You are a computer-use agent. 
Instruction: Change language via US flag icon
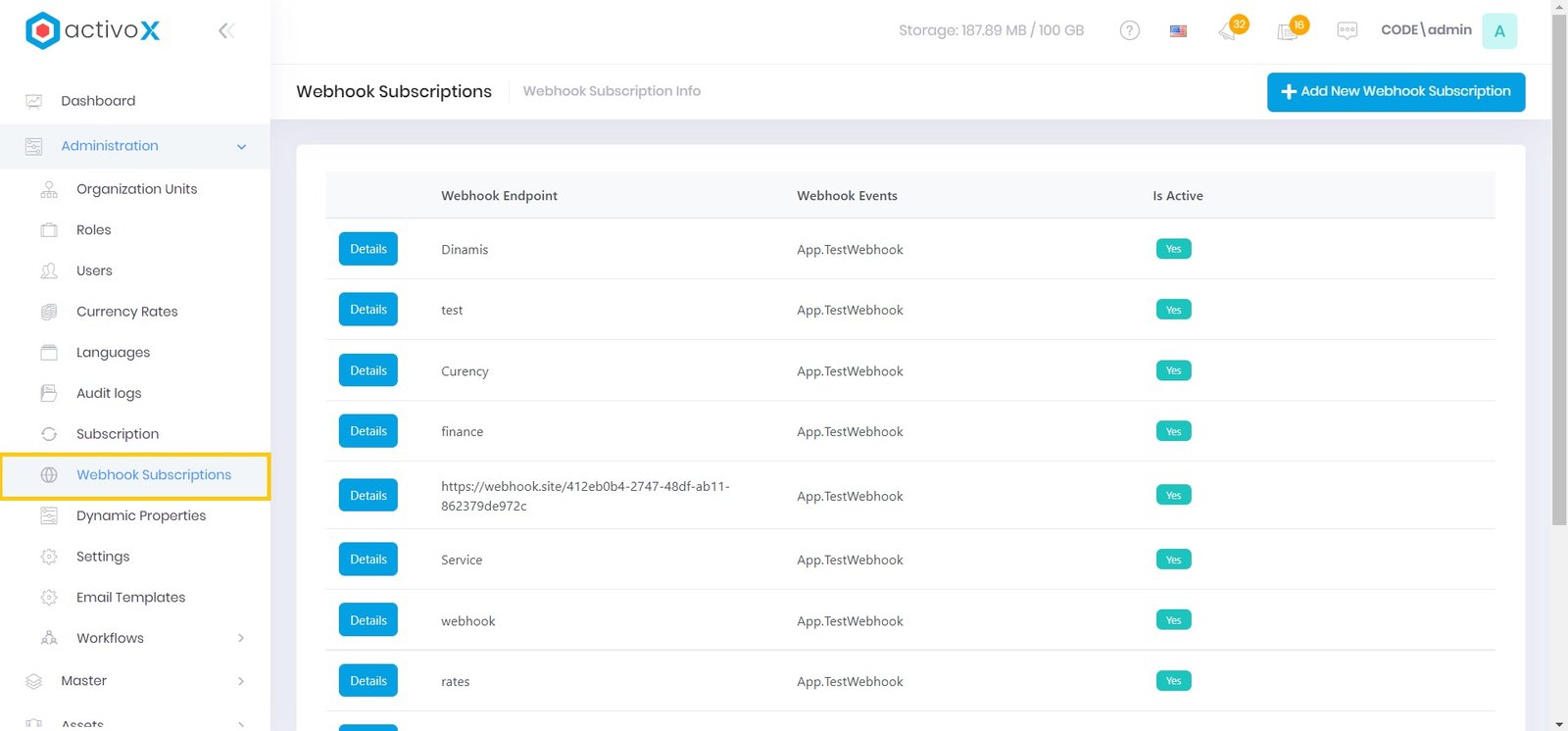[x=1179, y=31]
